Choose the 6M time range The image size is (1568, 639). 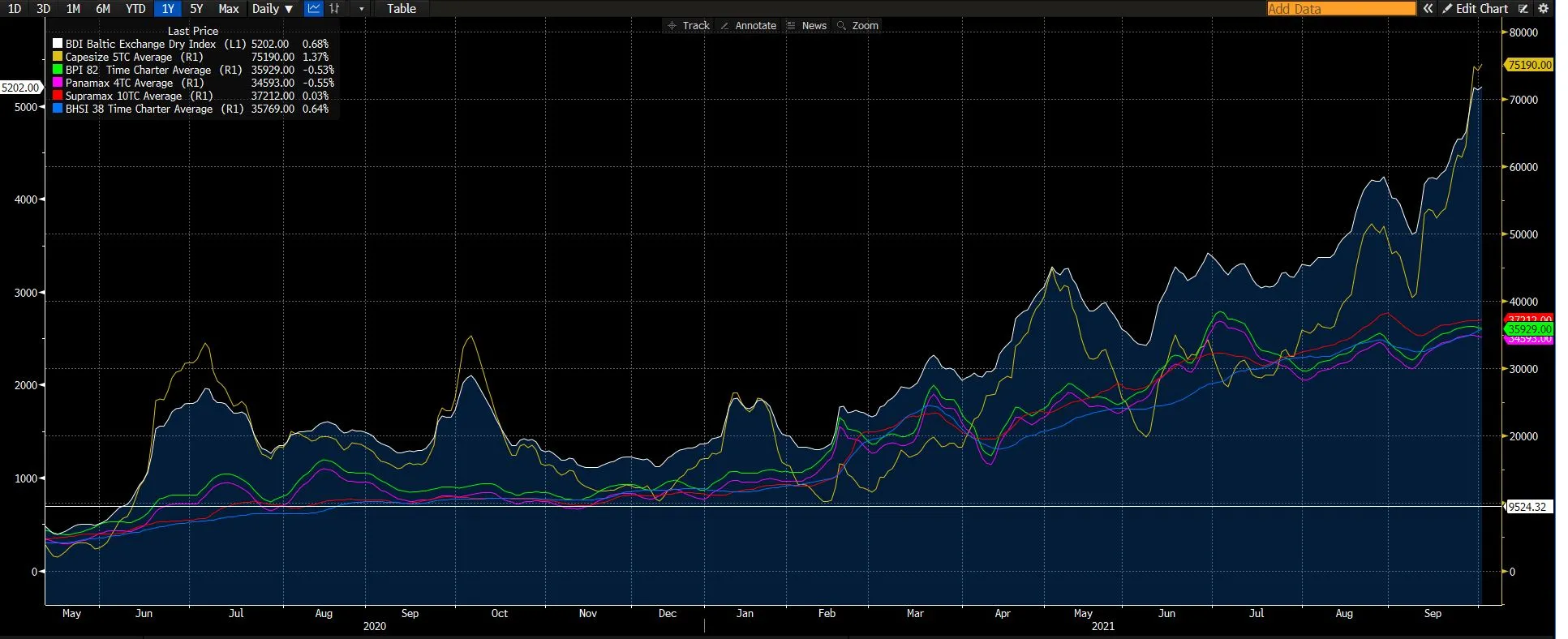click(x=103, y=9)
